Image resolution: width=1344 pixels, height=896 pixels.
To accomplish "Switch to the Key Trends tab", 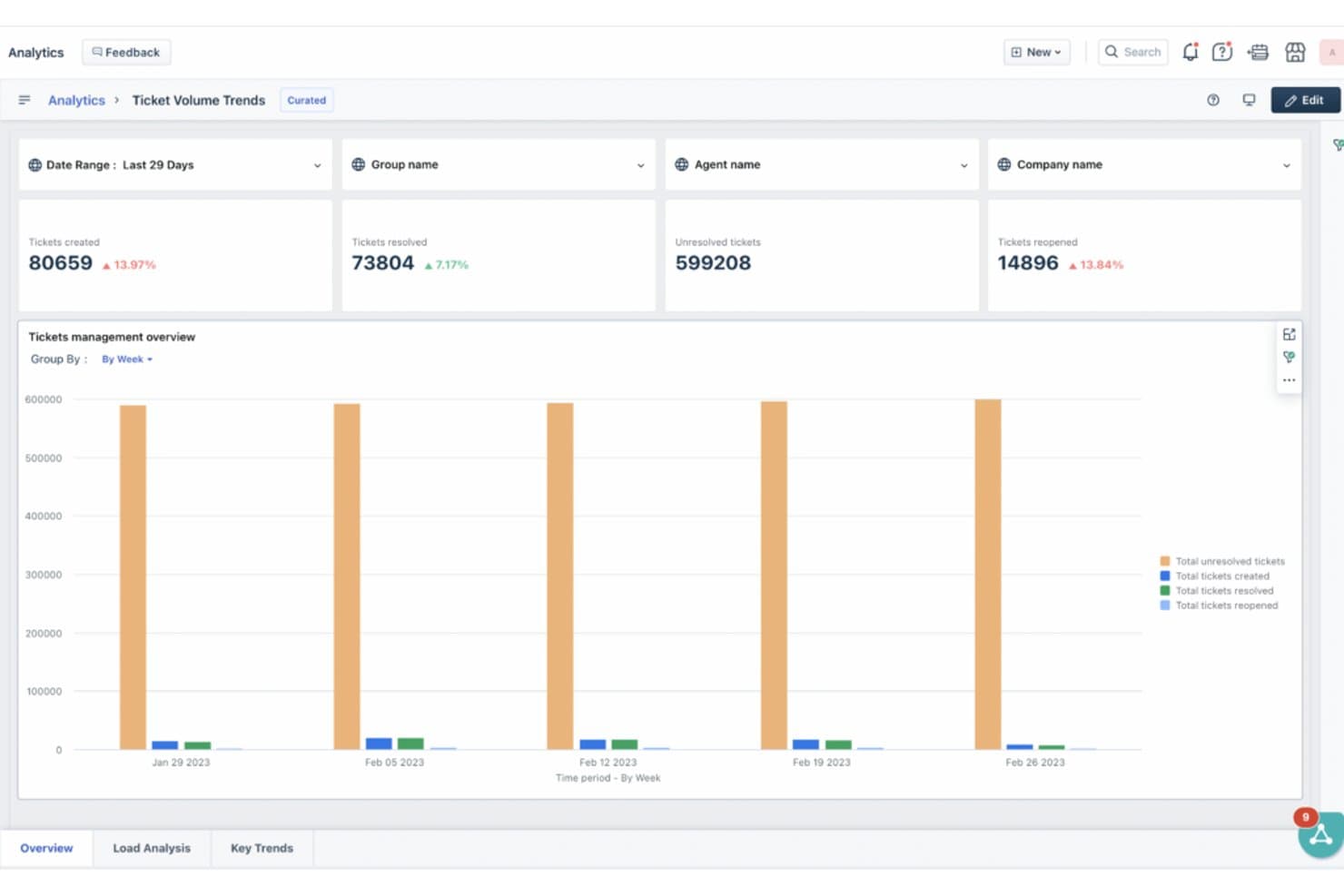I will (x=262, y=848).
